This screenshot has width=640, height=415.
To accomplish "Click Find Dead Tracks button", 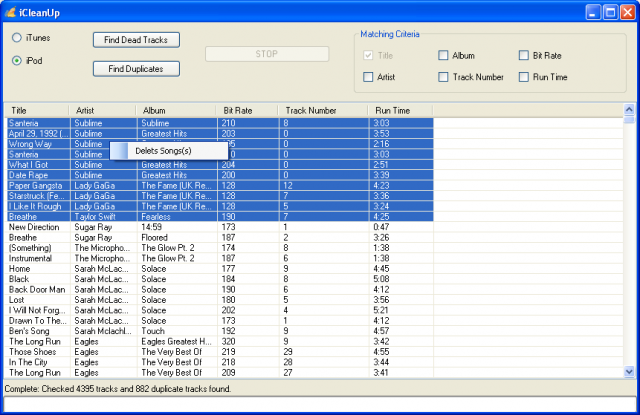I will click(136, 40).
